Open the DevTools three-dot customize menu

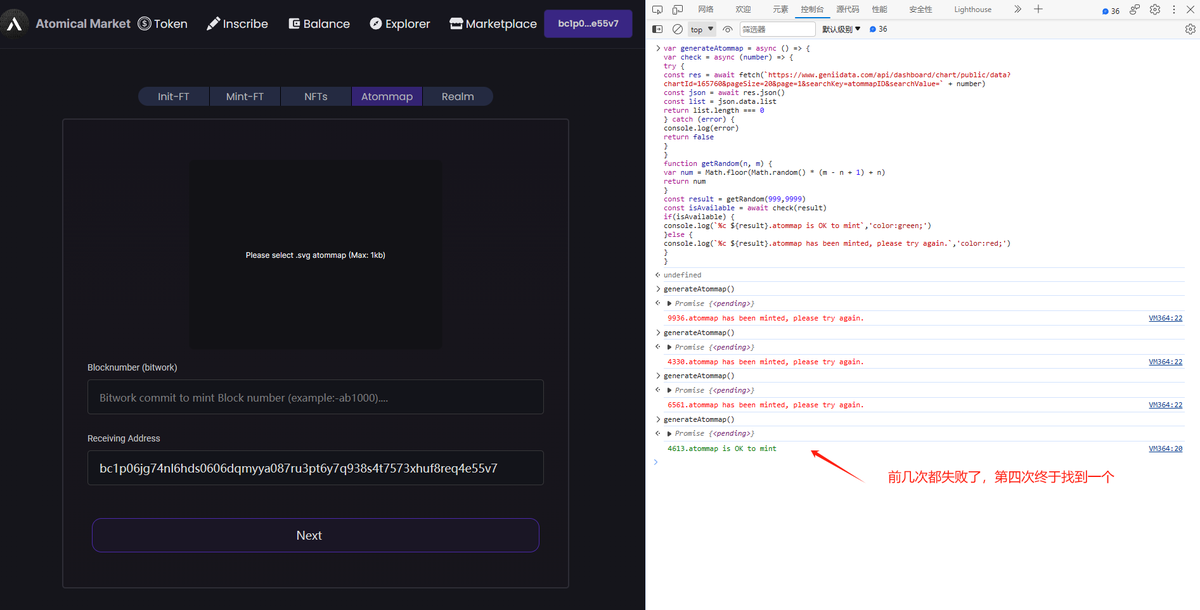point(1173,9)
